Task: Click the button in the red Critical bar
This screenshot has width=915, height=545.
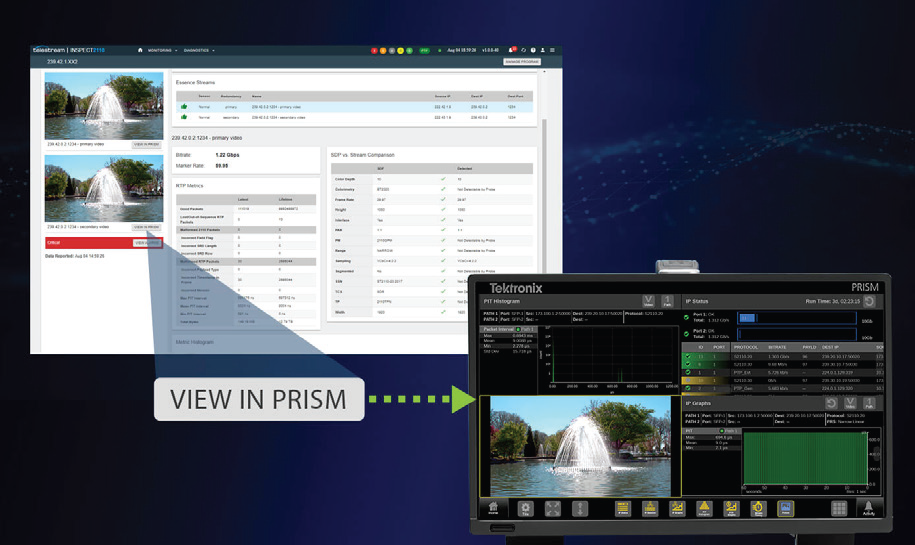Action: [147, 243]
